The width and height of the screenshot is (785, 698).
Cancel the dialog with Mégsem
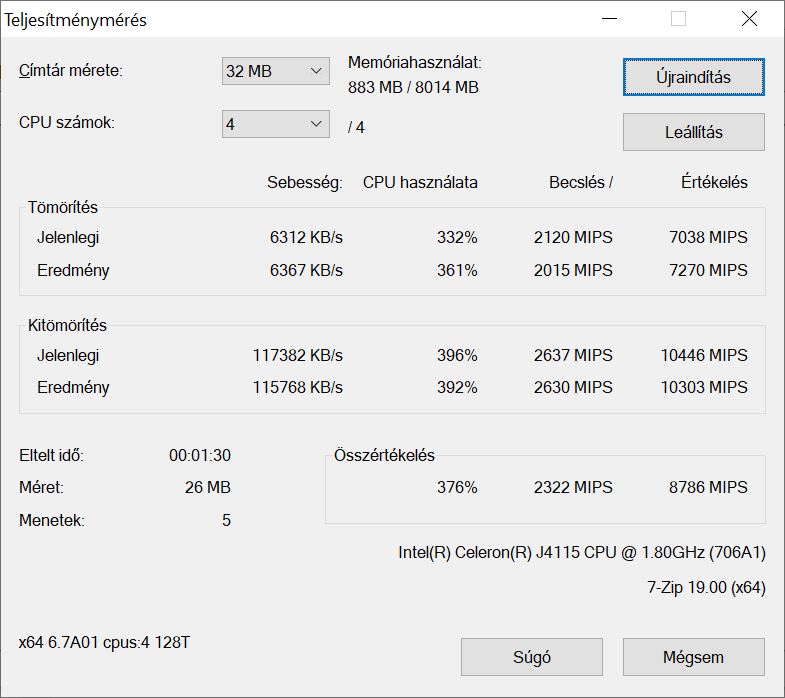point(693,657)
